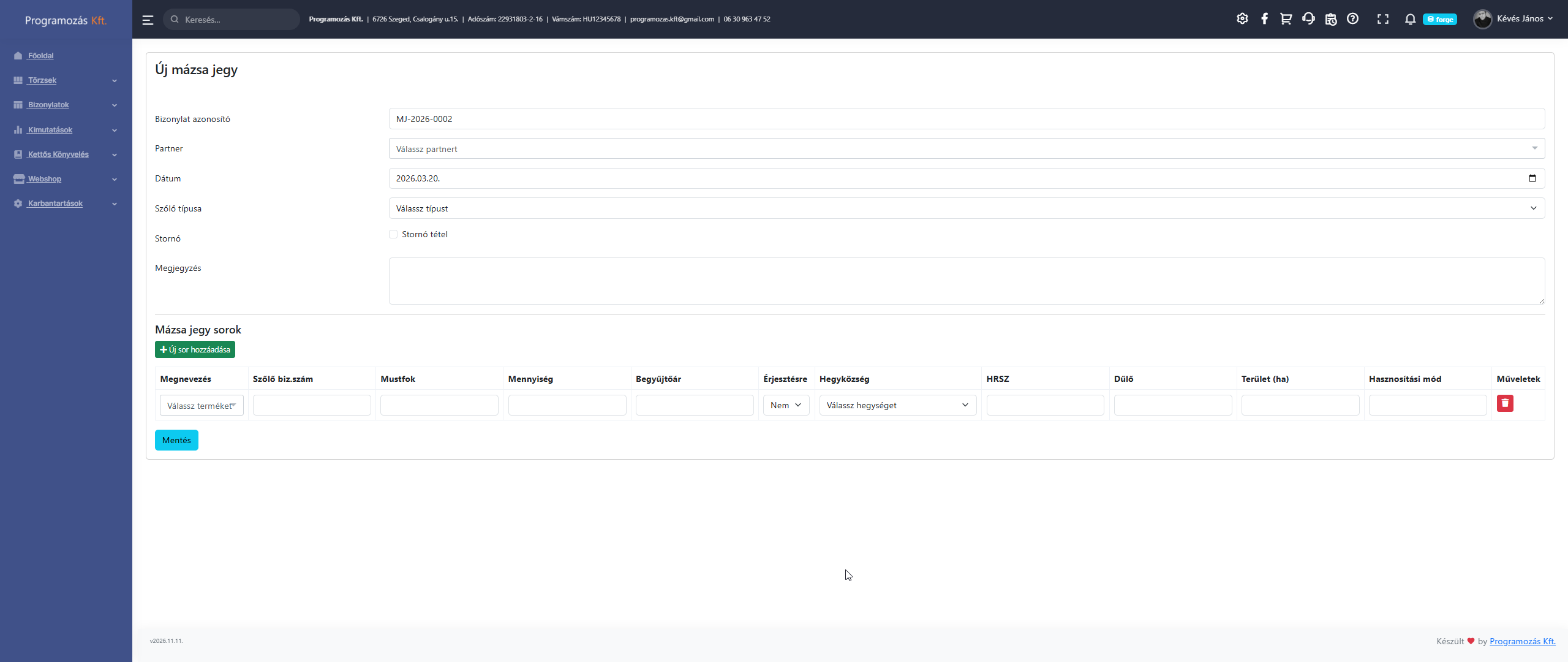Click the help question mark icon
This screenshot has width=1568, height=662.
click(x=1352, y=19)
